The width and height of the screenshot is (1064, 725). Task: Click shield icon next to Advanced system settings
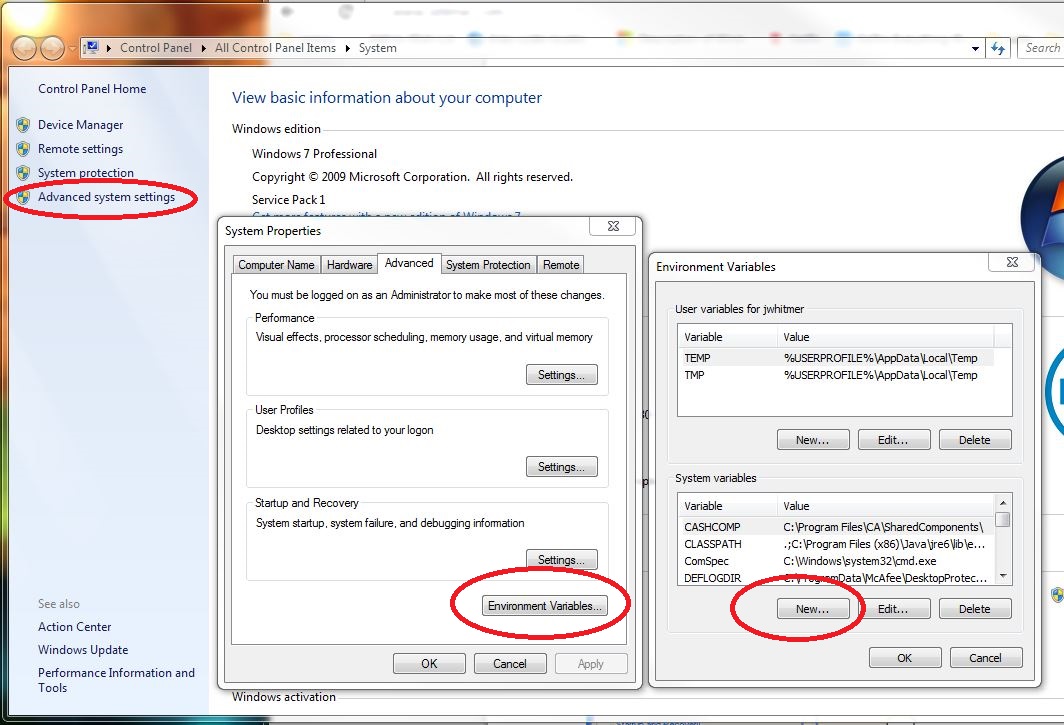click(23, 197)
